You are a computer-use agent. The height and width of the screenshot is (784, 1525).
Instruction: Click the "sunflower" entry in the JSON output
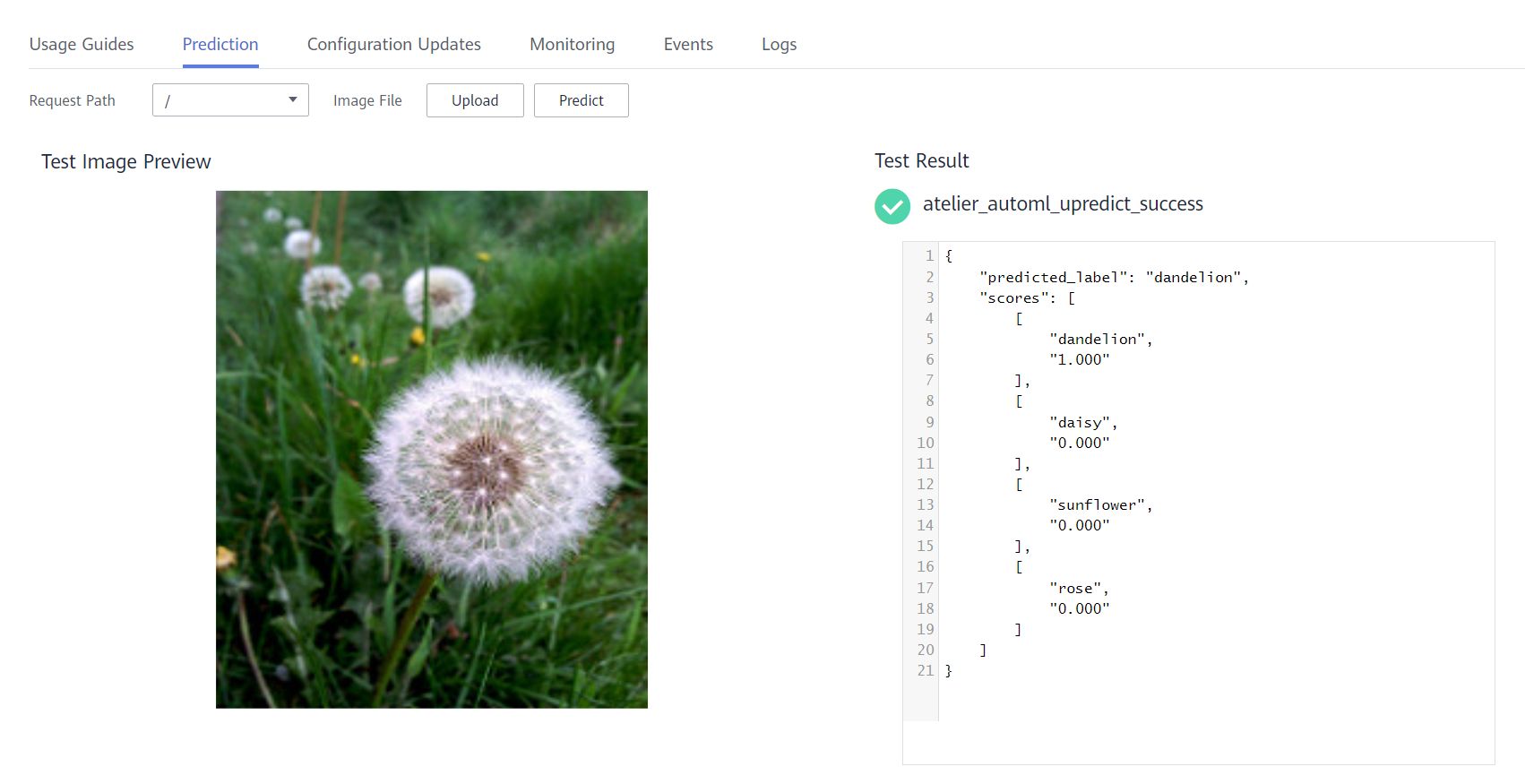click(1100, 504)
